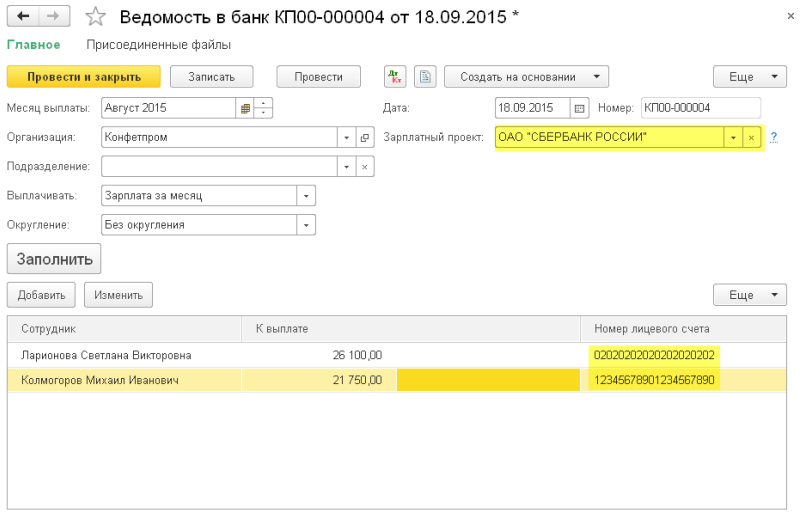Screen dimensions: 800x519
Task: Open Создать на основании menu
Action: pos(527,77)
